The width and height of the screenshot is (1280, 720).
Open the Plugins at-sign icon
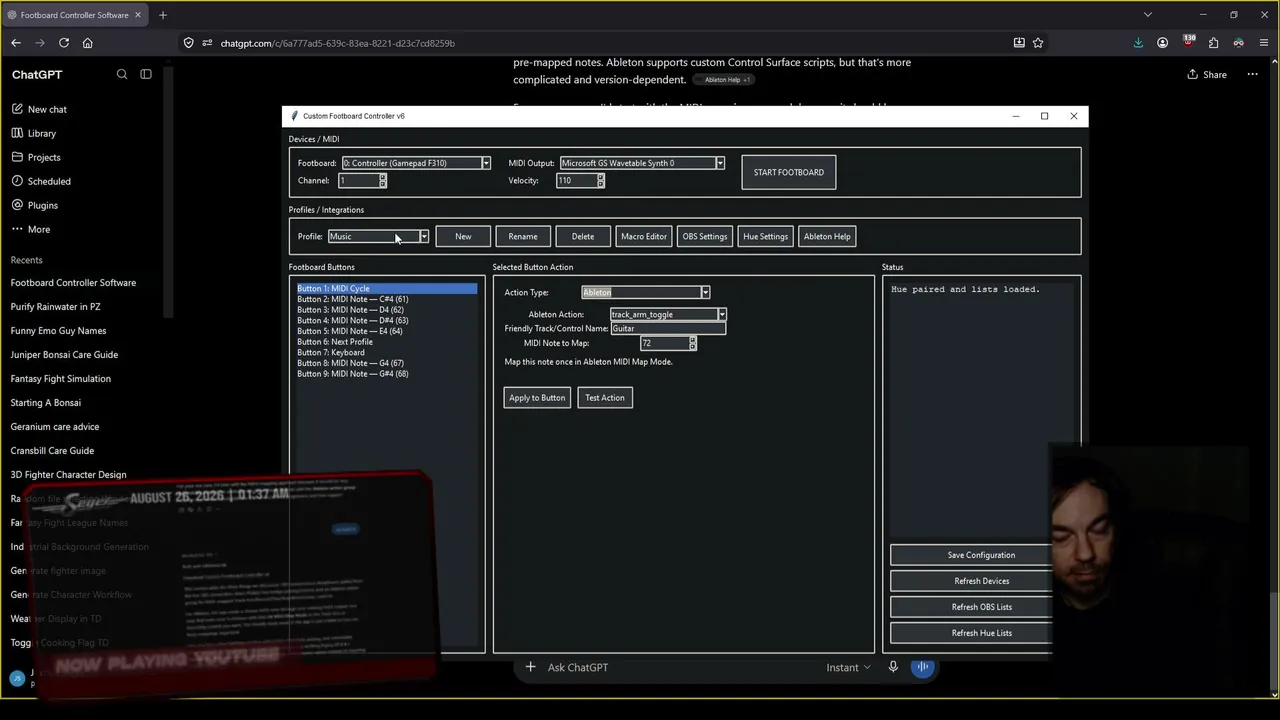tap(17, 205)
